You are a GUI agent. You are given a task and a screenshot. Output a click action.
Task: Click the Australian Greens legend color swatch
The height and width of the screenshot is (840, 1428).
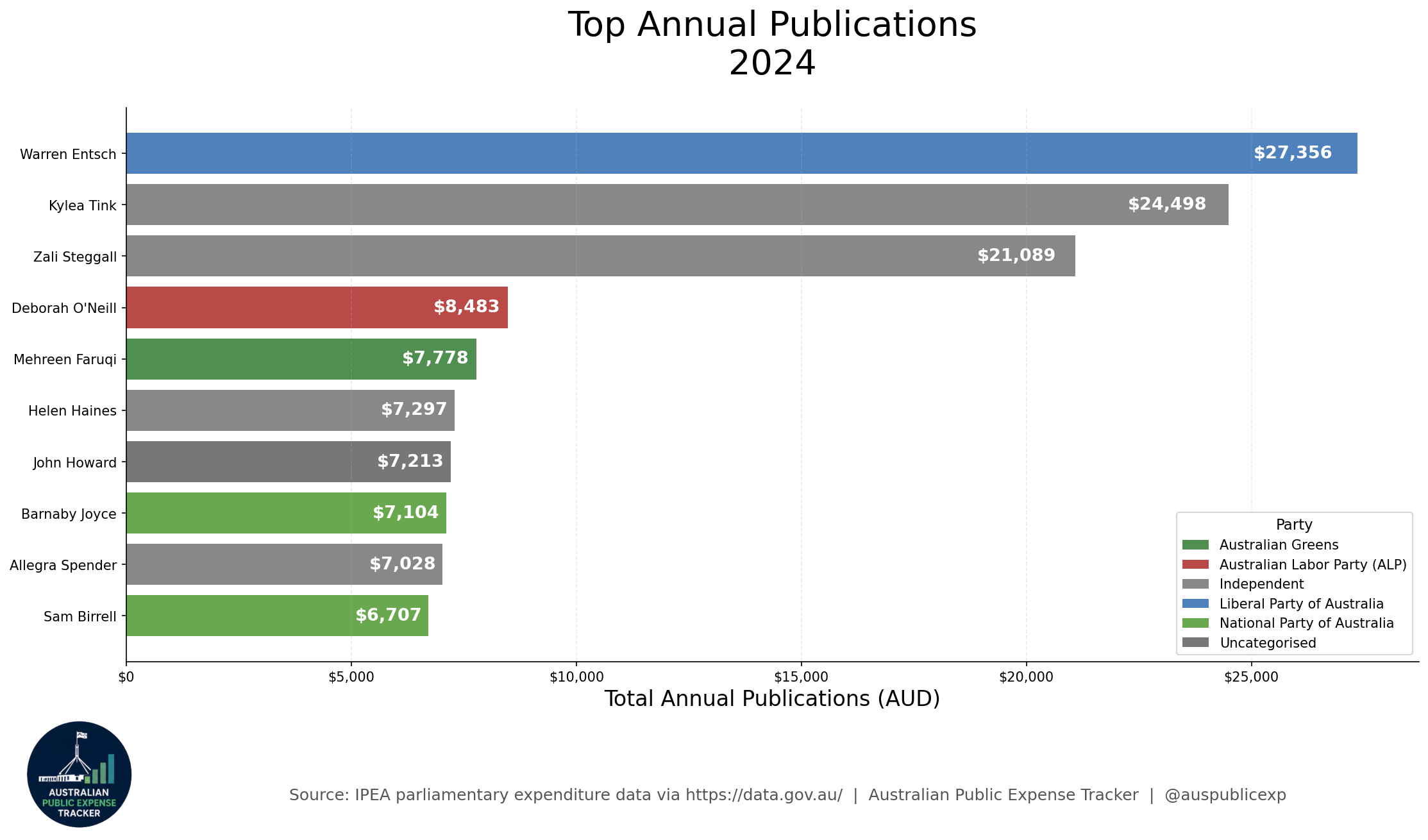pyautogui.click(x=1195, y=545)
